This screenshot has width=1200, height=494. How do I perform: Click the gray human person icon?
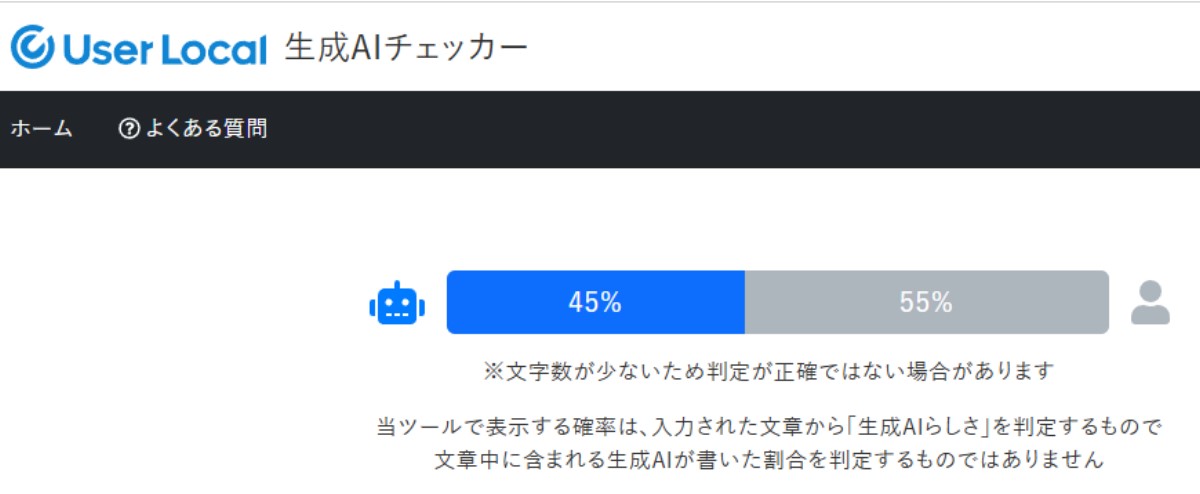1150,302
